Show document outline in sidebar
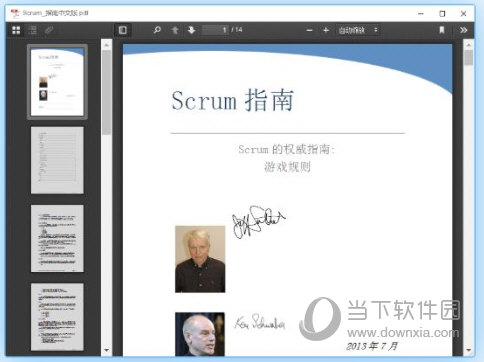Screen dimensions: 484x362 click(x=33, y=30)
